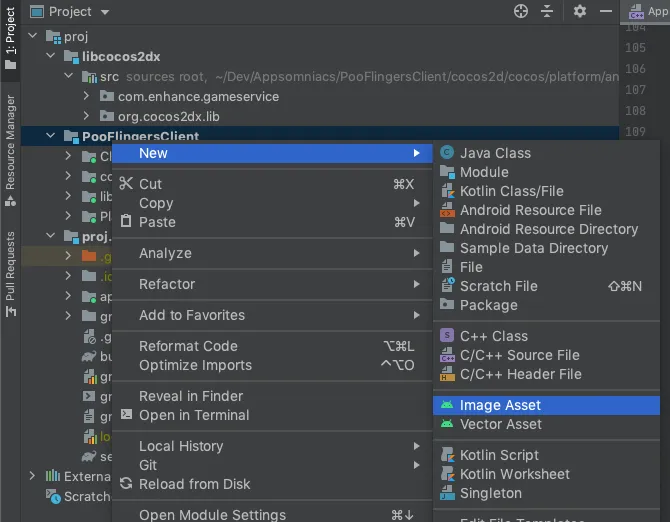Open Project panel settings gear
Screen dimensions: 670x522
(x=580, y=11)
